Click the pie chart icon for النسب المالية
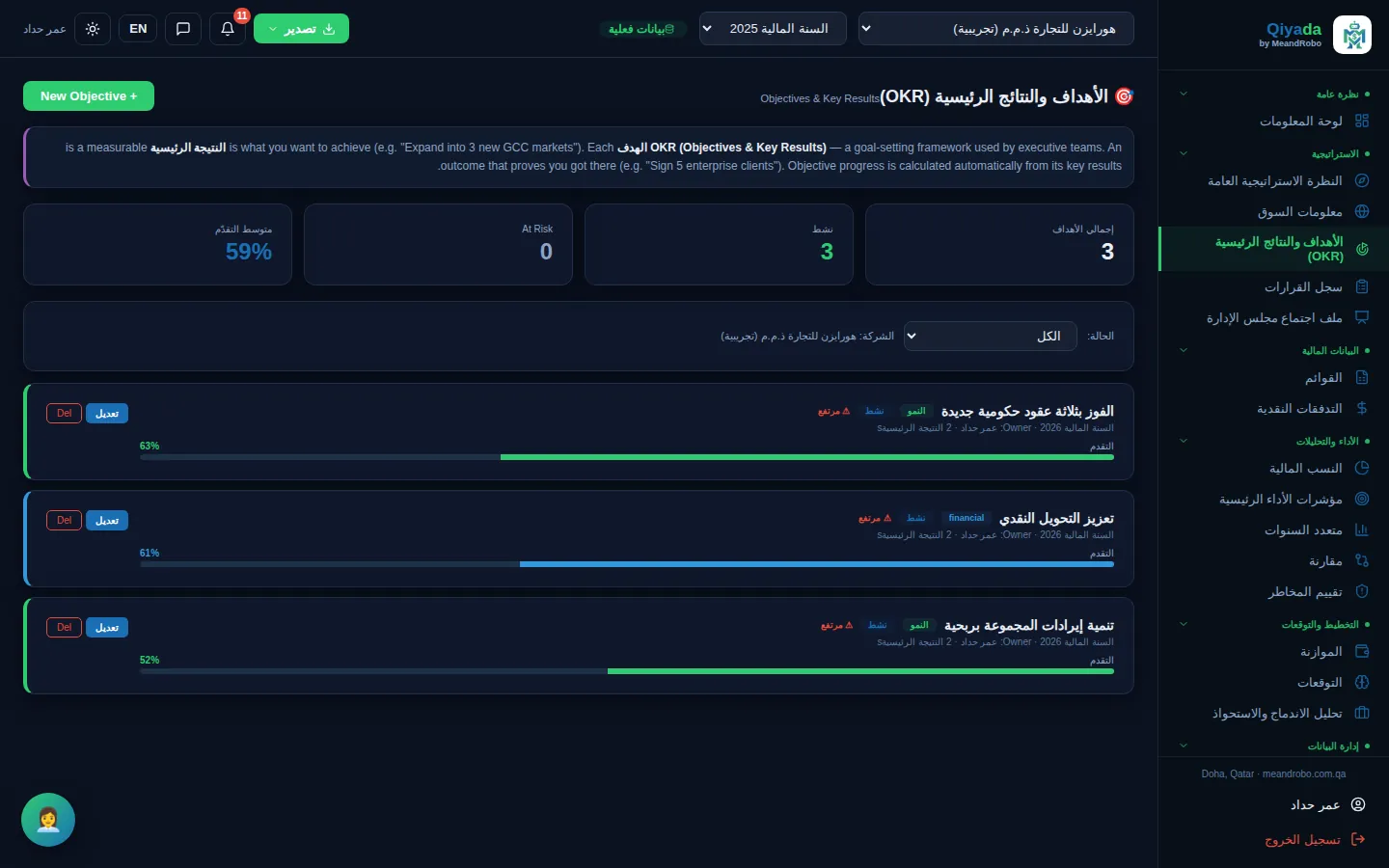This screenshot has height=868, width=1389. tap(1362, 468)
